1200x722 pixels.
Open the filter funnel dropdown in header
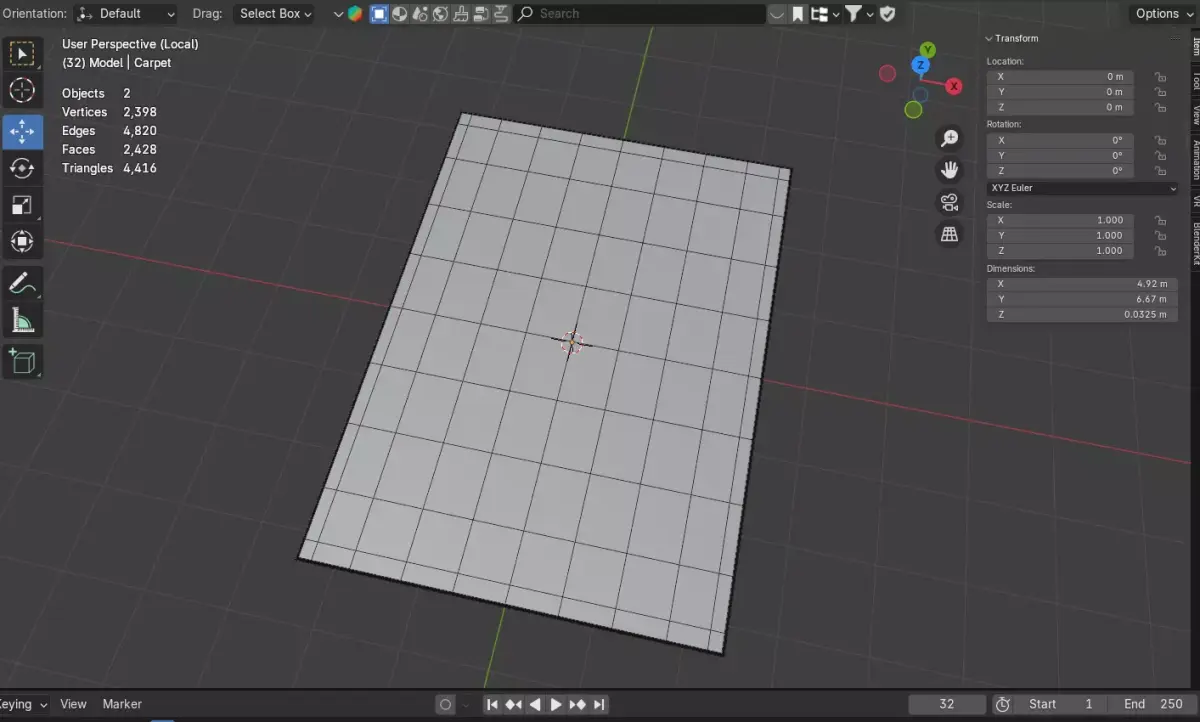859,14
